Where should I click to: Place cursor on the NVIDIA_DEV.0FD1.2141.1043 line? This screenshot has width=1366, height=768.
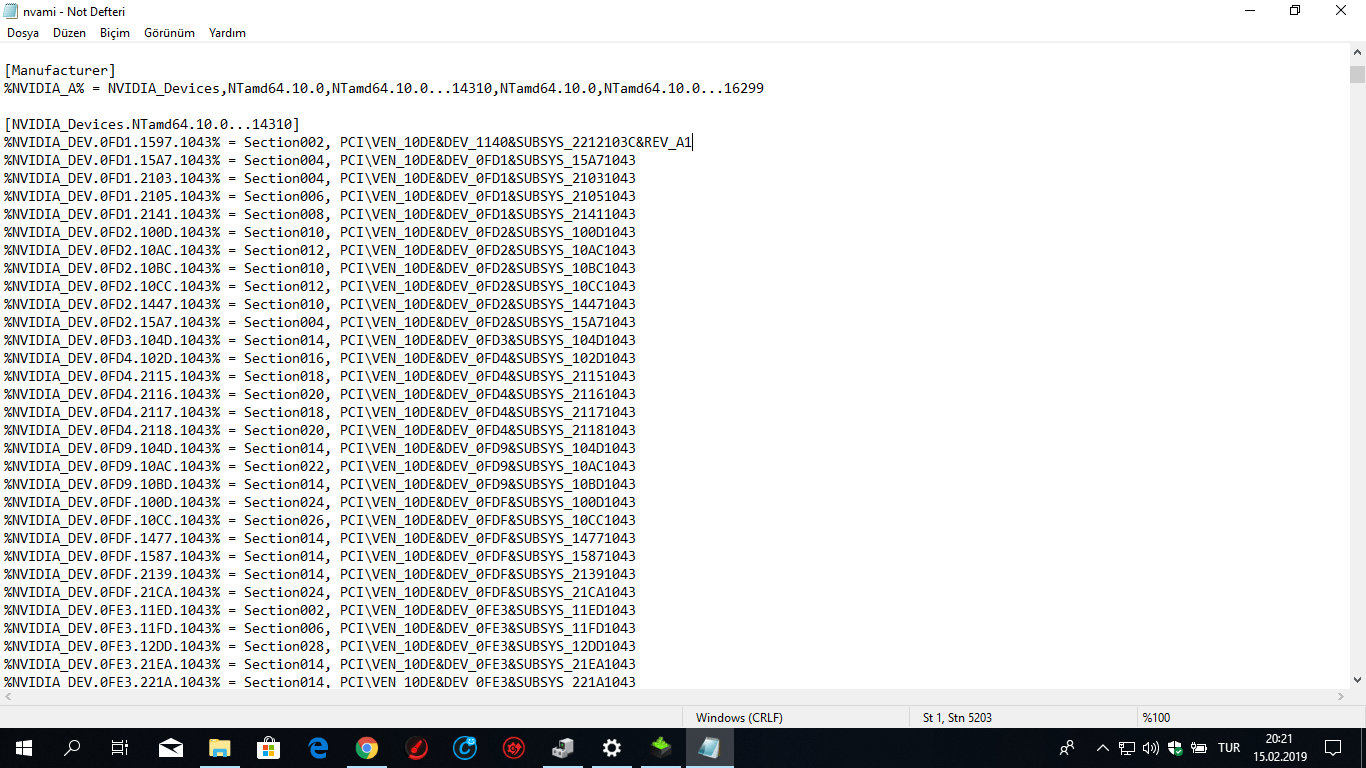[320, 214]
